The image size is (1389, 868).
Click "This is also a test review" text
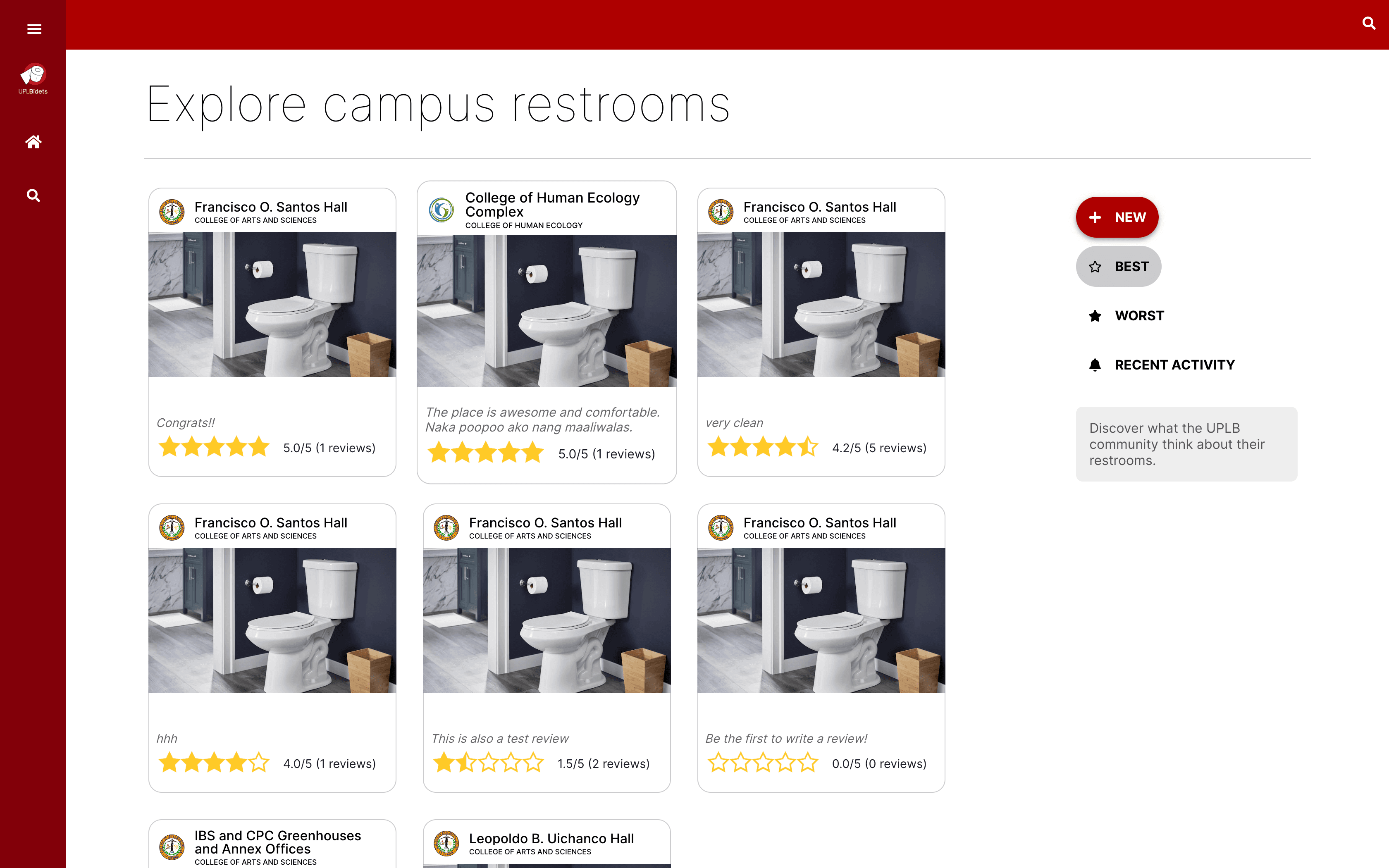(500, 738)
